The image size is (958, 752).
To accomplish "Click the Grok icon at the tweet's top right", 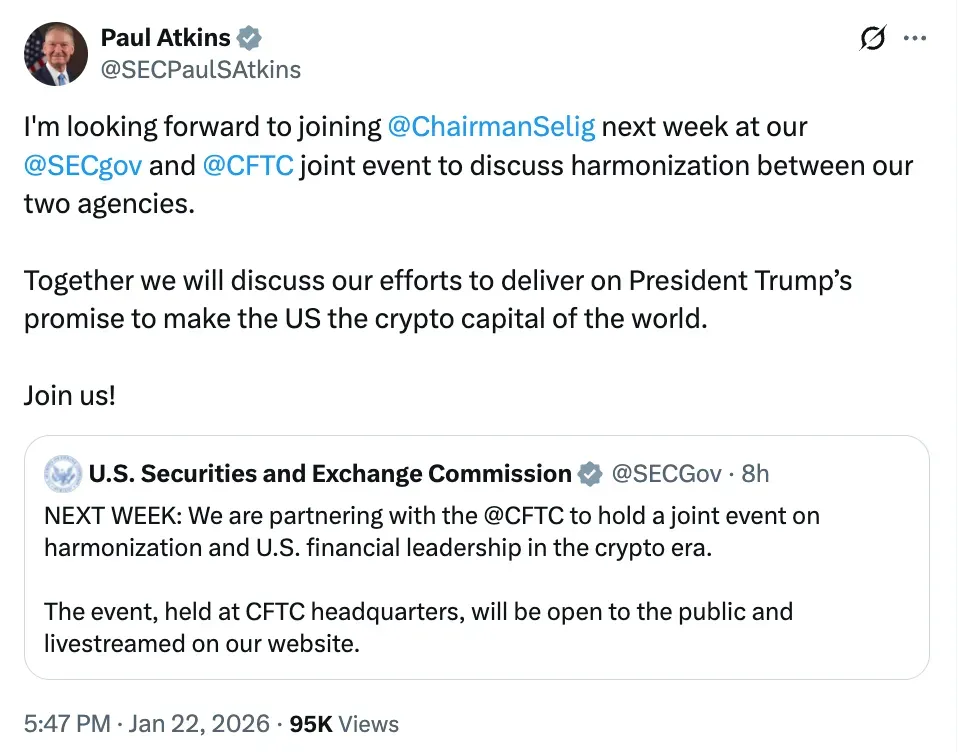I will pos(872,39).
